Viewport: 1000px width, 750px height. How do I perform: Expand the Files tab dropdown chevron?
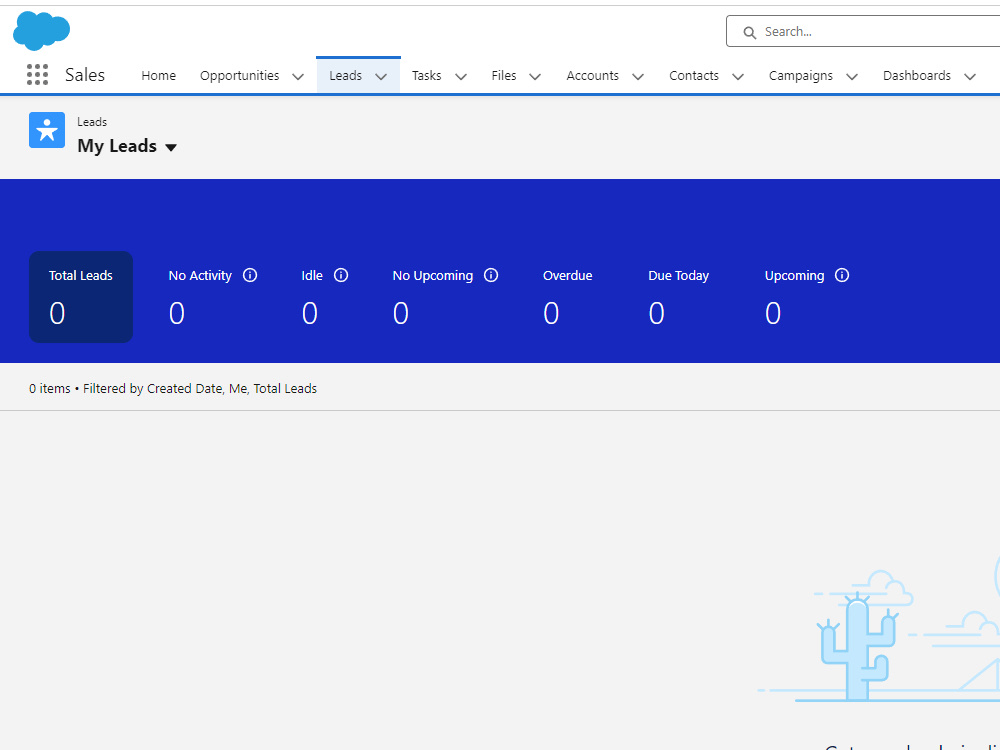click(x=535, y=77)
